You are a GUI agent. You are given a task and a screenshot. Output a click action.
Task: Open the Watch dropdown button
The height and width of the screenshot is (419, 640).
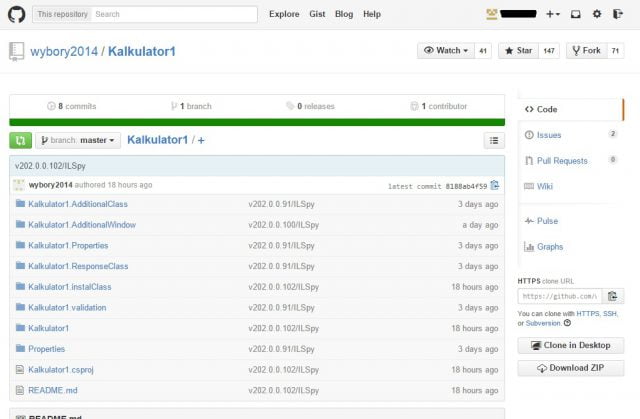(x=446, y=51)
